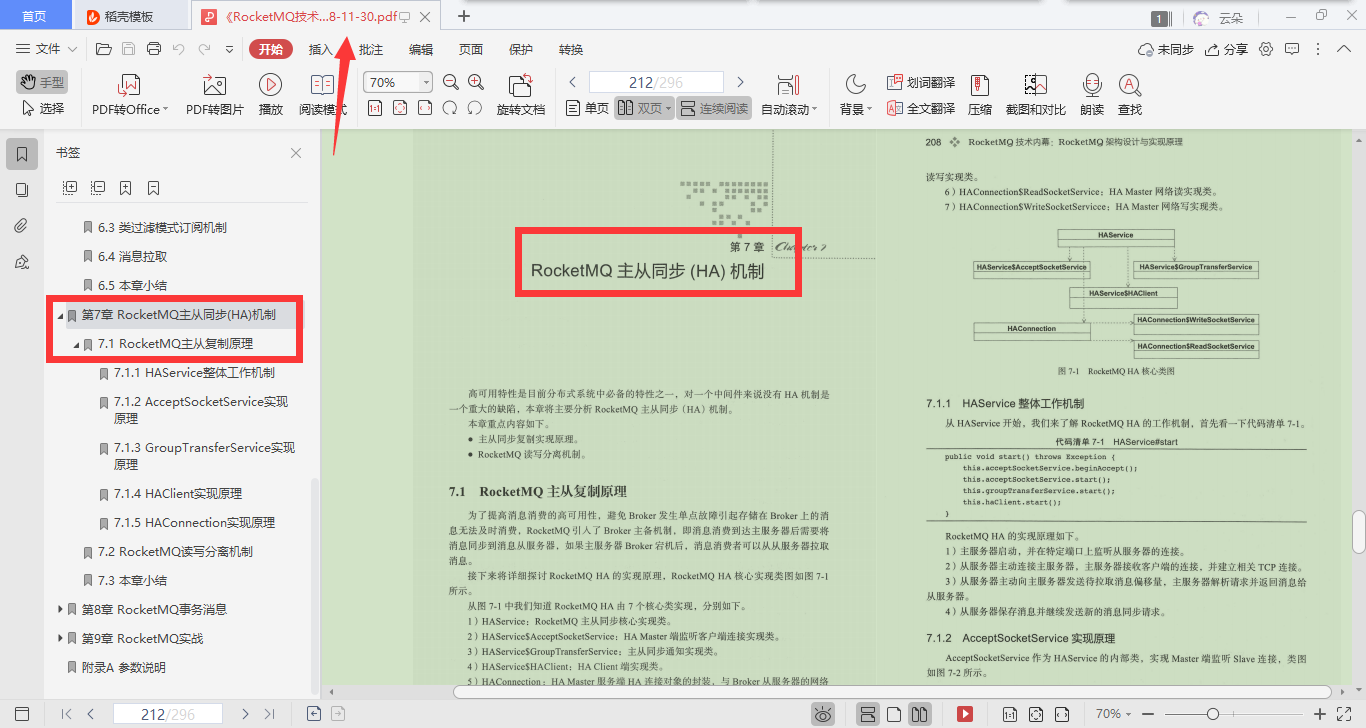Open the status bar 70% zoom dropdown
This screenshot has height=728, width=1366.
pyautogui.click(x=1116, y=714)
